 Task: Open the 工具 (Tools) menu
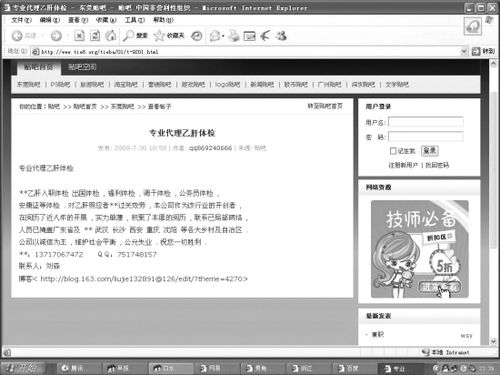[x=135, y=20]
